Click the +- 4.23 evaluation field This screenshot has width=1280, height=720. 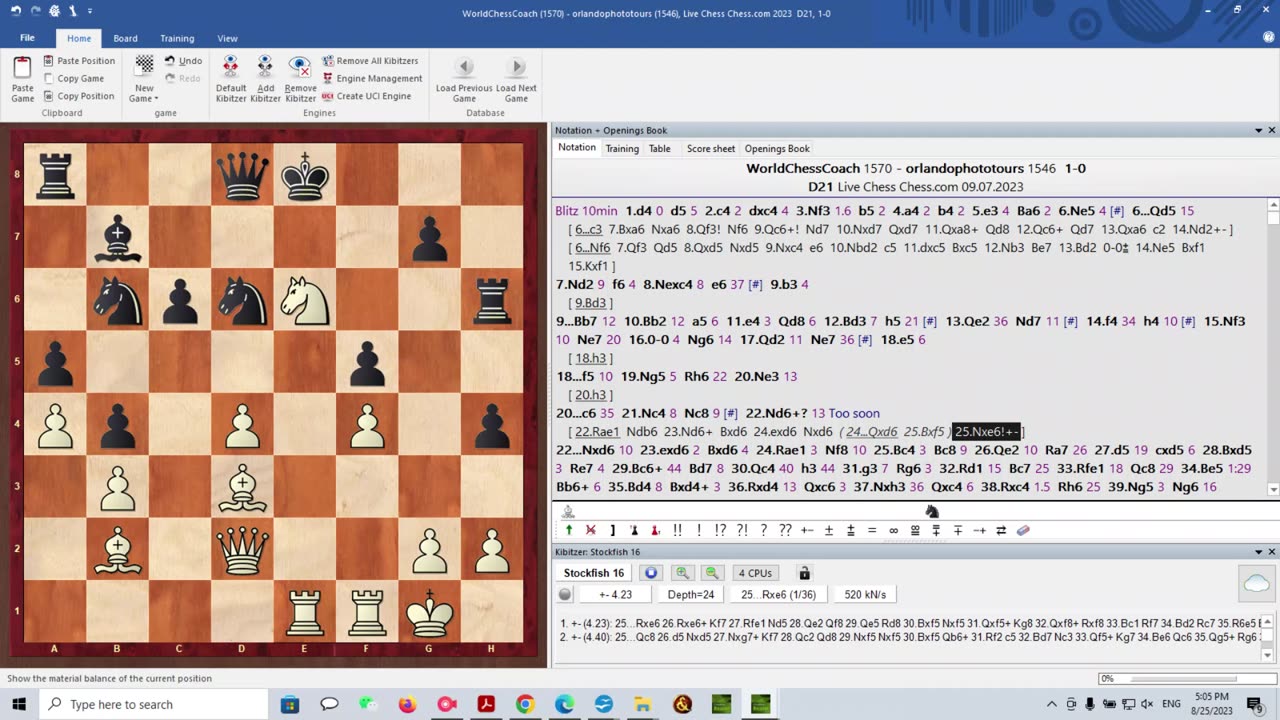(x=615, y=594)
